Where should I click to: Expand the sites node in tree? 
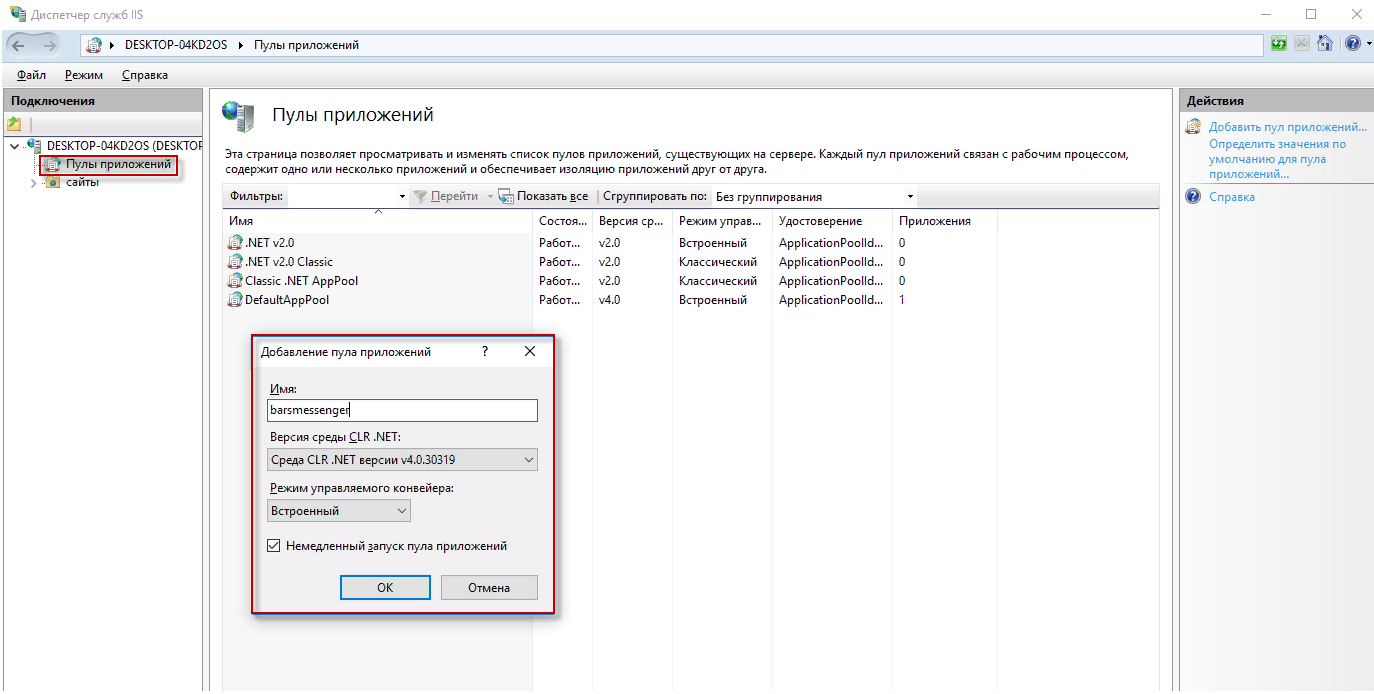(33, 182)
